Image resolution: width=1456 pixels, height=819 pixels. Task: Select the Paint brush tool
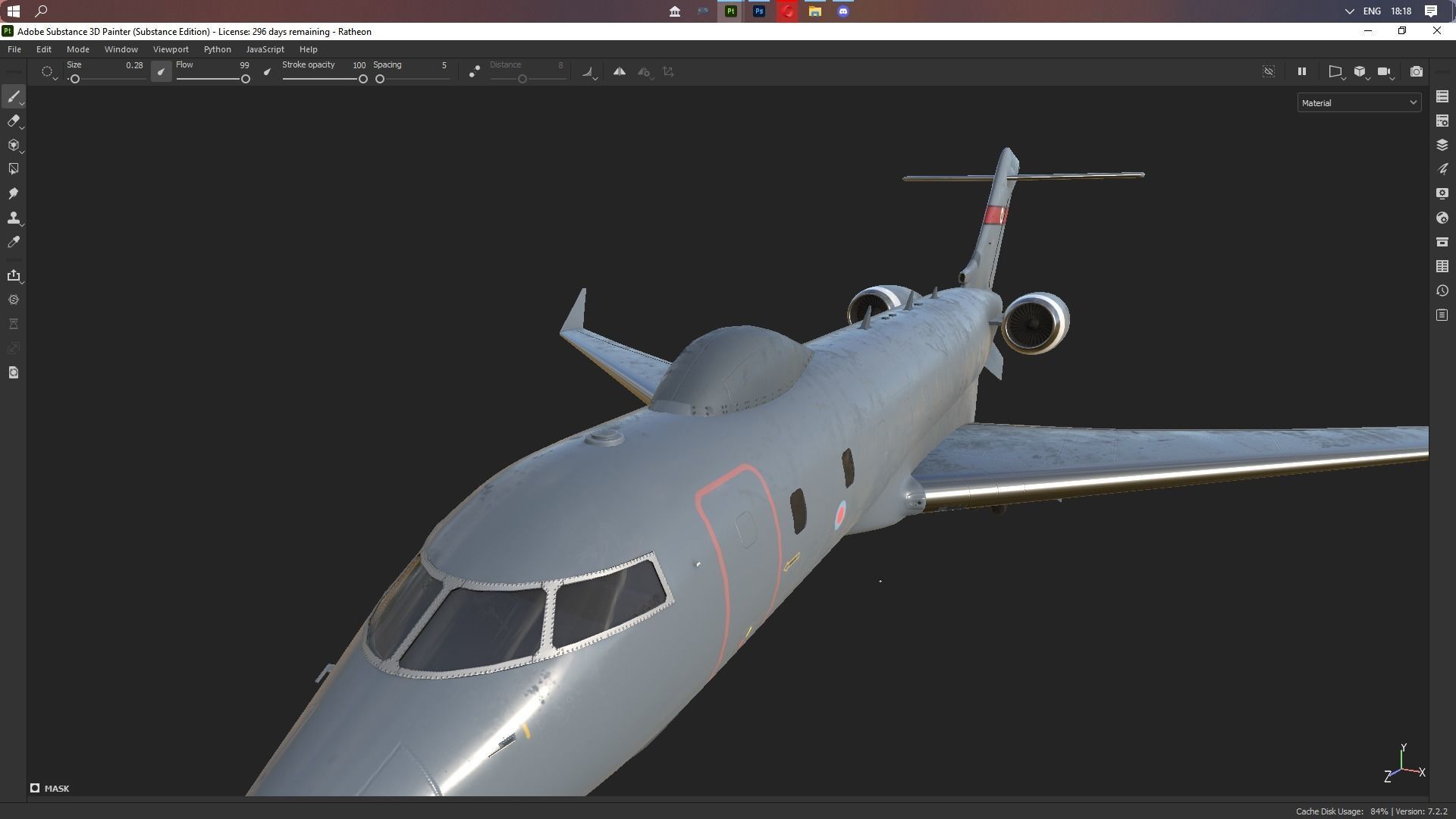click(x=14, y=96)
